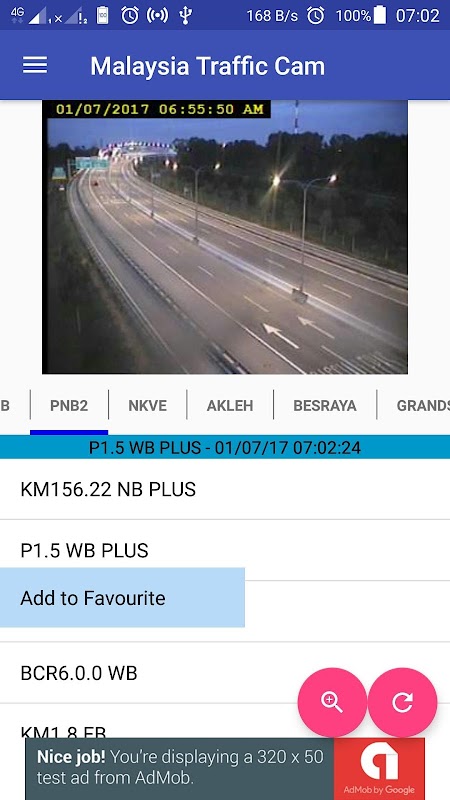
Task: Tap the battery indicator in status bar
Action: tap(380, 15)
